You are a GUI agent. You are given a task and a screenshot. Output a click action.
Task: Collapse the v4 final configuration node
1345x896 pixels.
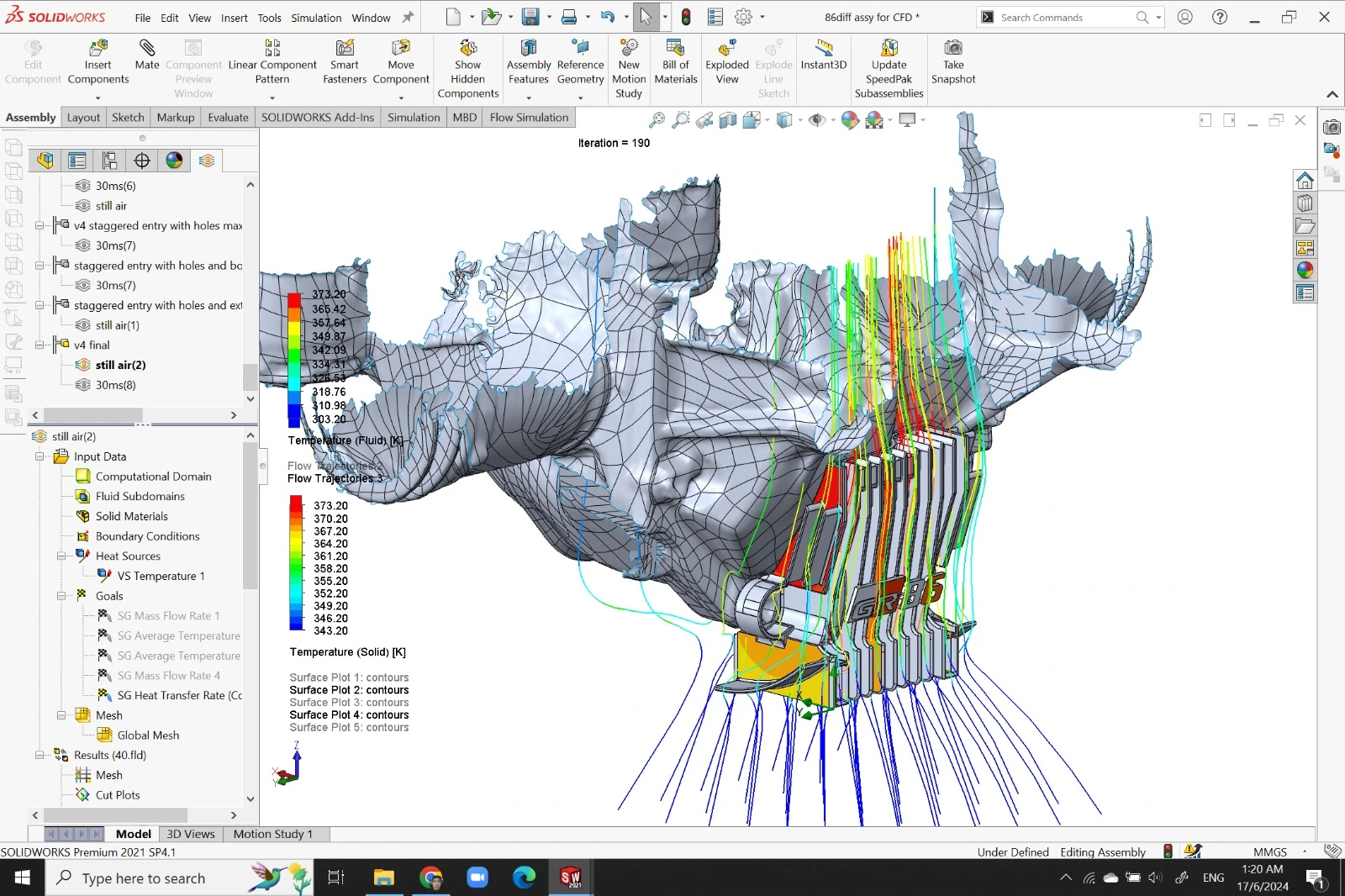[x=40, y=345]
